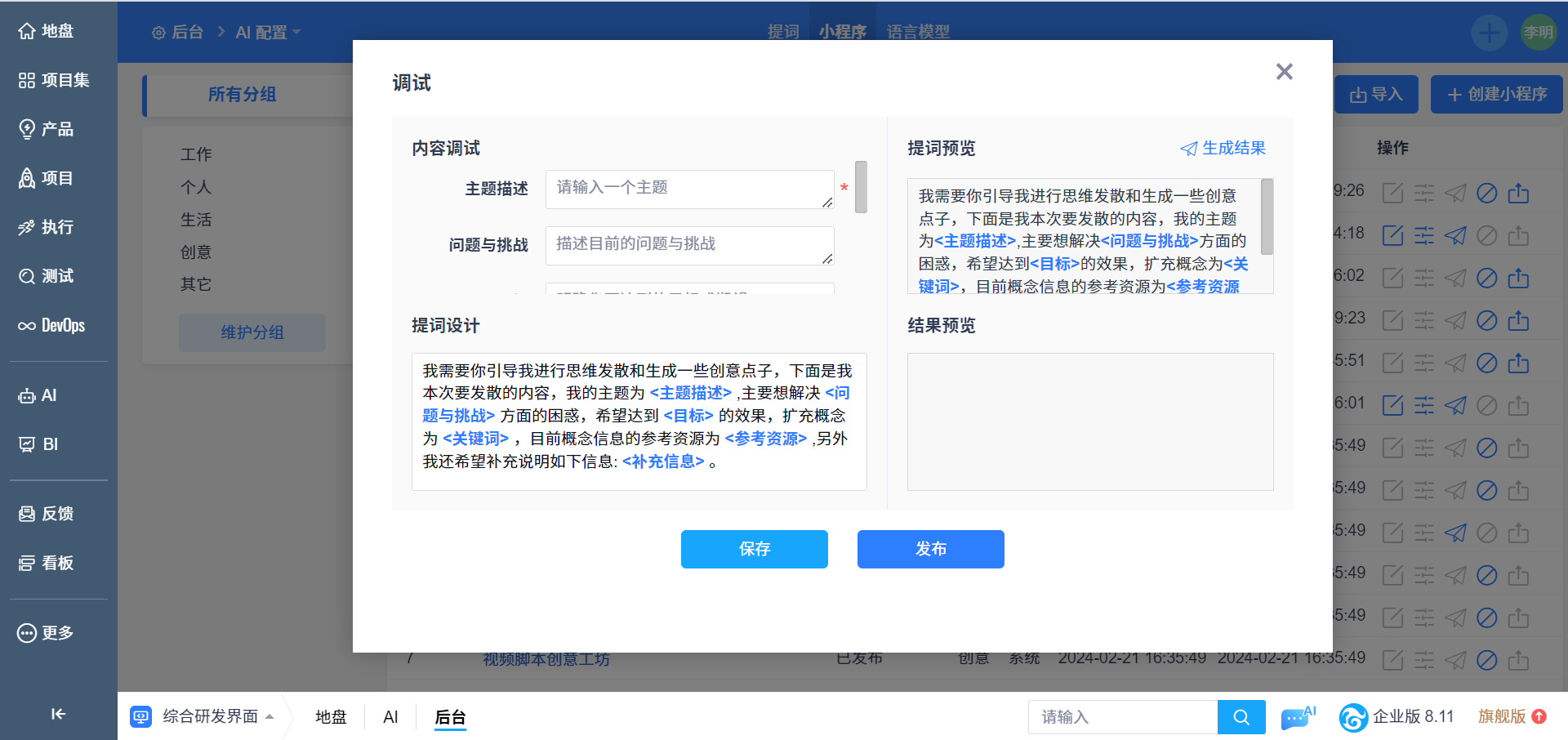Select 项目 in the left navigation
The width and height of the screenshot is (1568, 740).
point(47,178)
